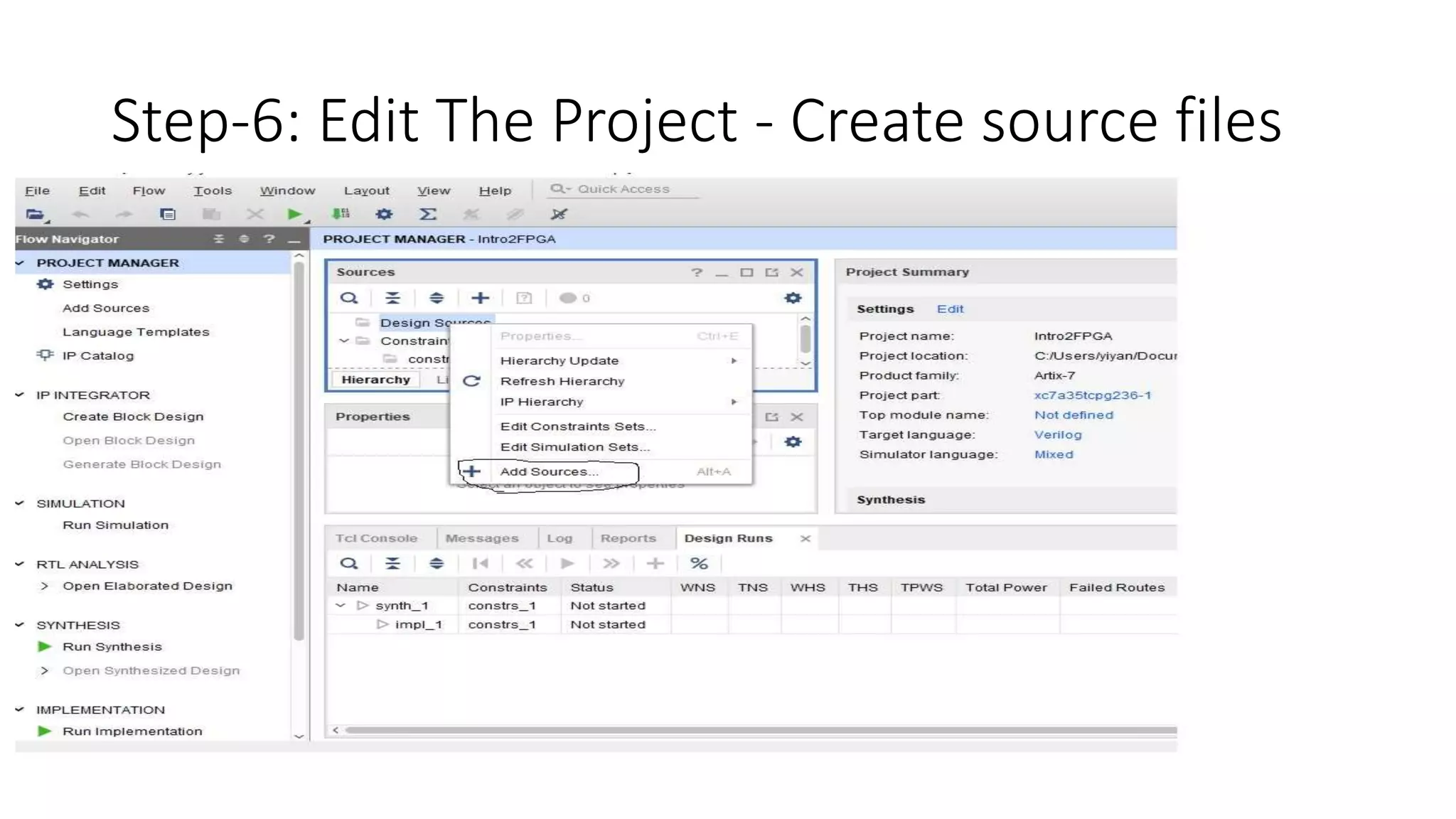This screenshot has width=1456, height=819.
Task: Expand the Open Elaborated Design item
Action: 44,586
